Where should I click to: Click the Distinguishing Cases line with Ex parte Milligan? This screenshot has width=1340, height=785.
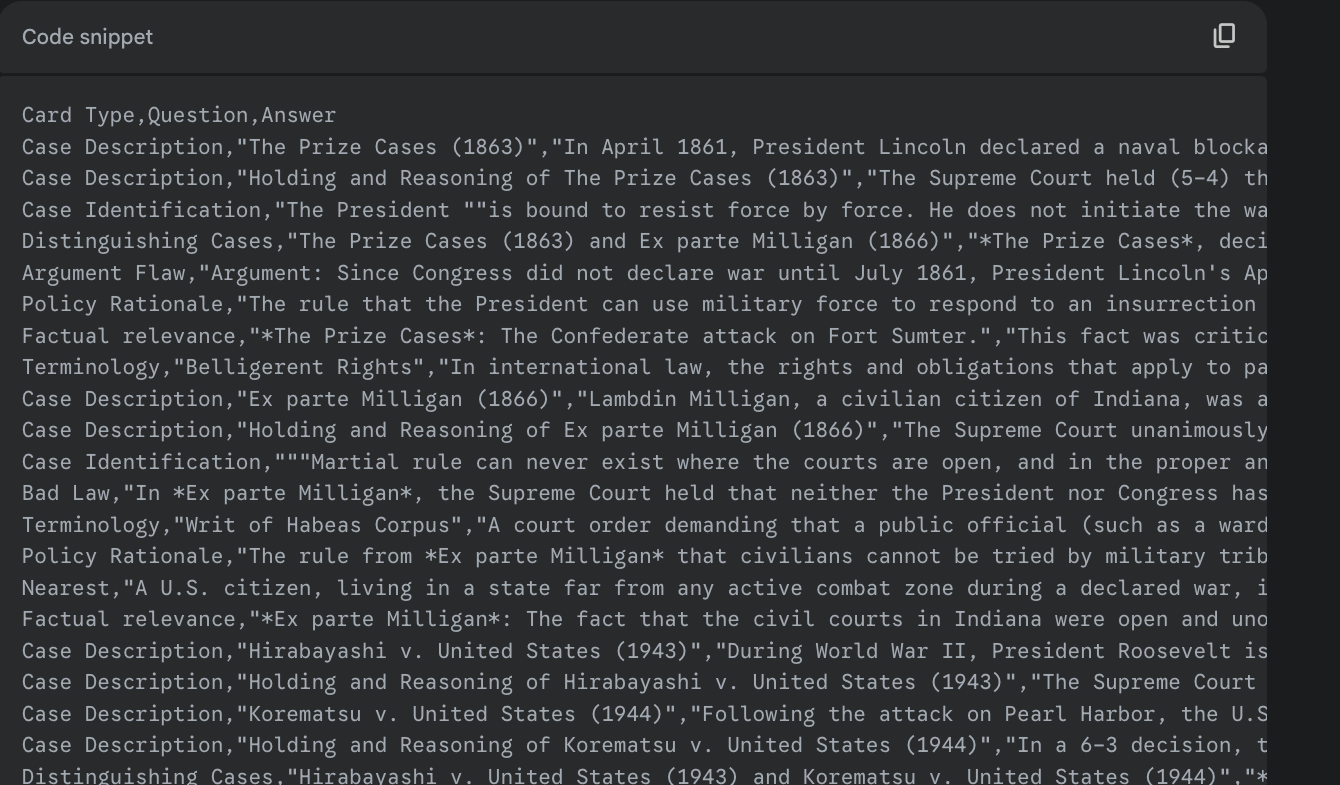(645, 241)
